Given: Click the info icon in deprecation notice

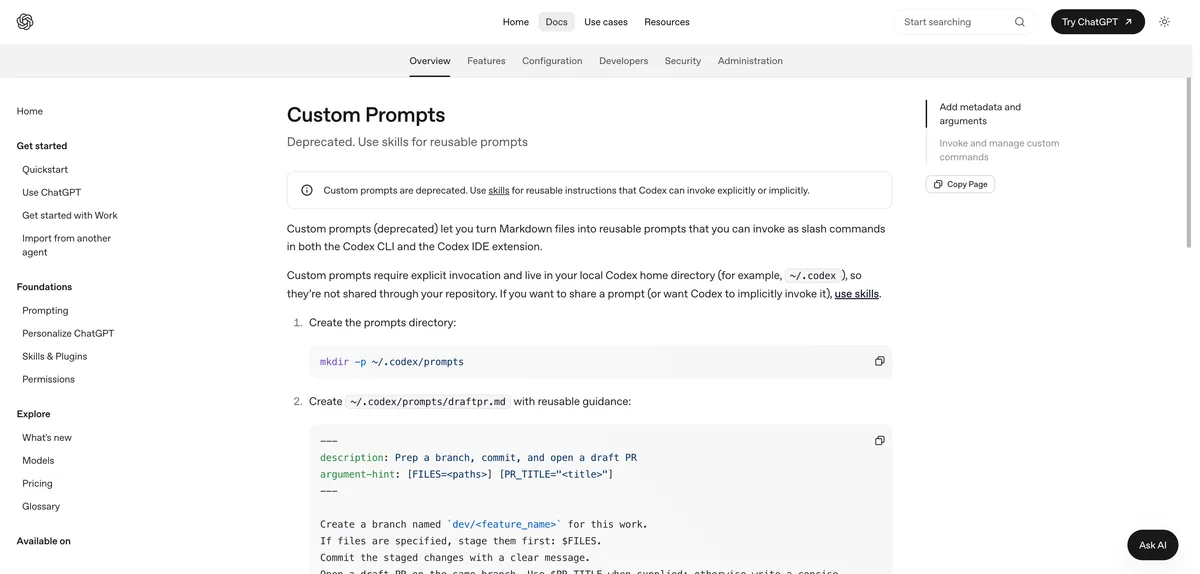Looking at the screenshot, I should coord(307,190).
